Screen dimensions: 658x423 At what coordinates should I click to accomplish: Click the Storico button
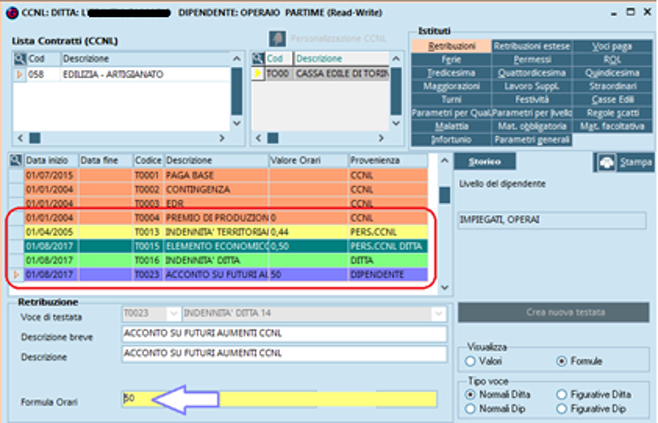click(485, 162)
